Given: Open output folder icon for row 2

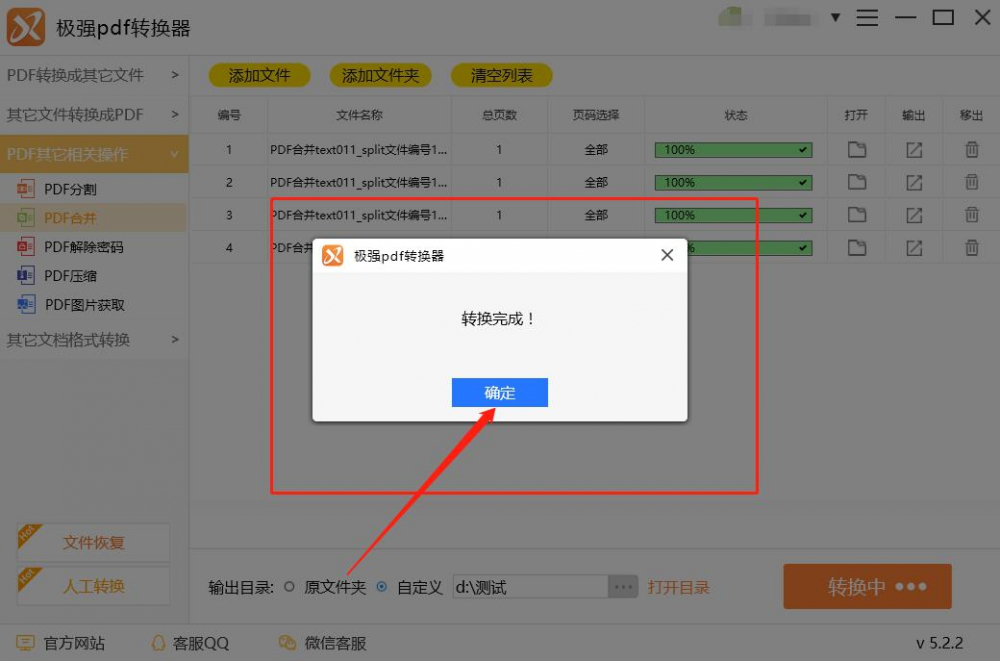Looking at the screenshot, I should pos(914,182).
